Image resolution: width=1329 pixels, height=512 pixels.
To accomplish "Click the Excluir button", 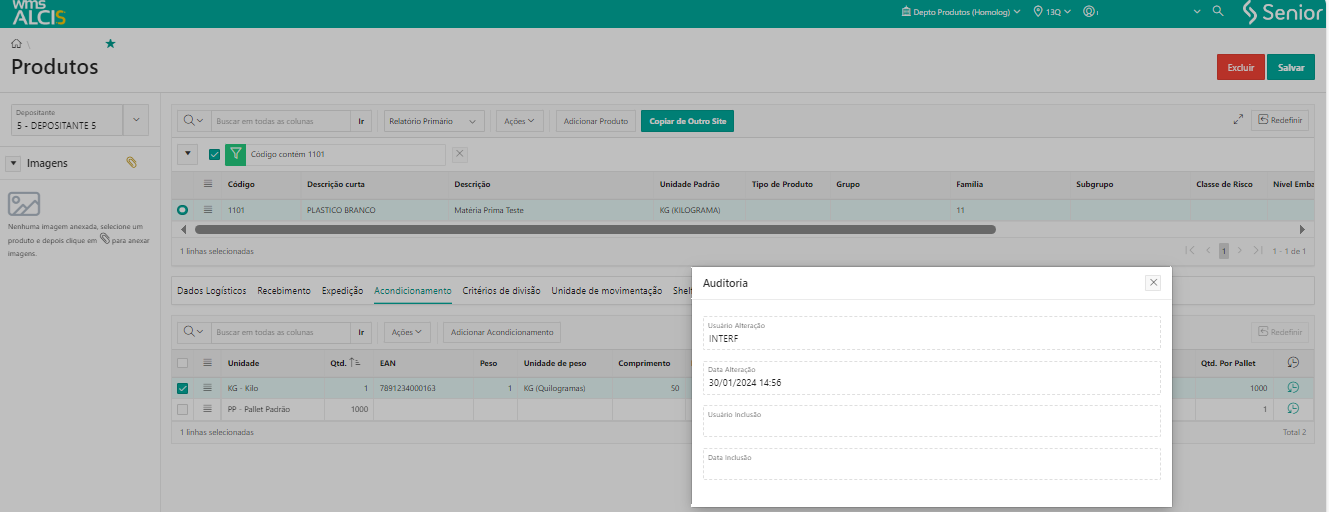I will click(1241, 68).
